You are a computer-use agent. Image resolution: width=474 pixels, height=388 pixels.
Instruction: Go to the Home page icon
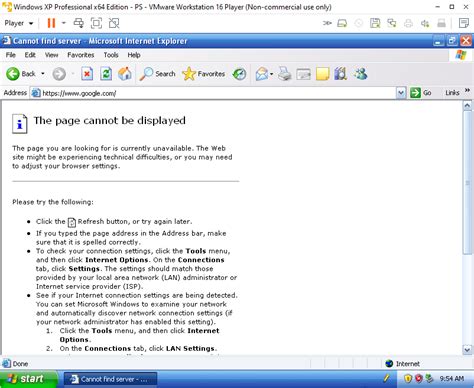tap(125, 74)
